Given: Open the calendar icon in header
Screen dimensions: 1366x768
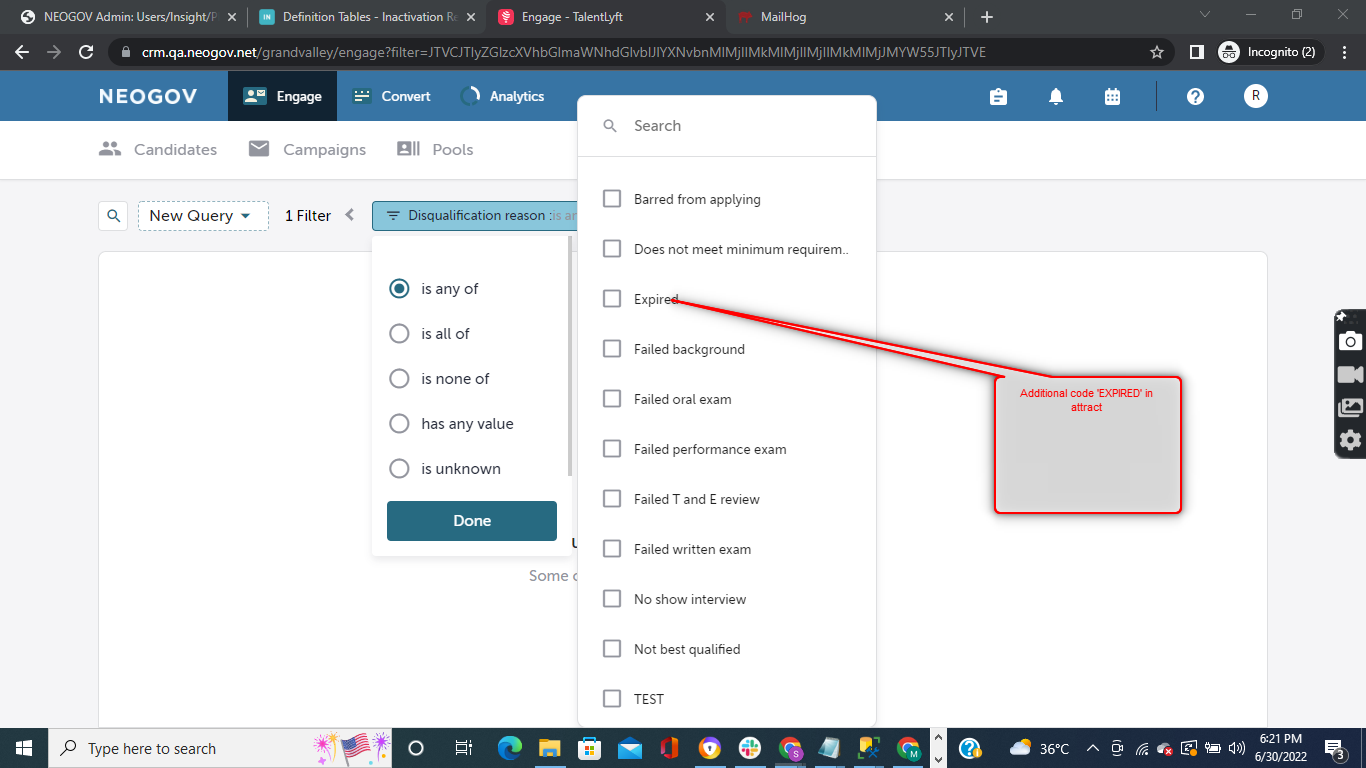Looking at the screenshot, I should click(1112, 96).
